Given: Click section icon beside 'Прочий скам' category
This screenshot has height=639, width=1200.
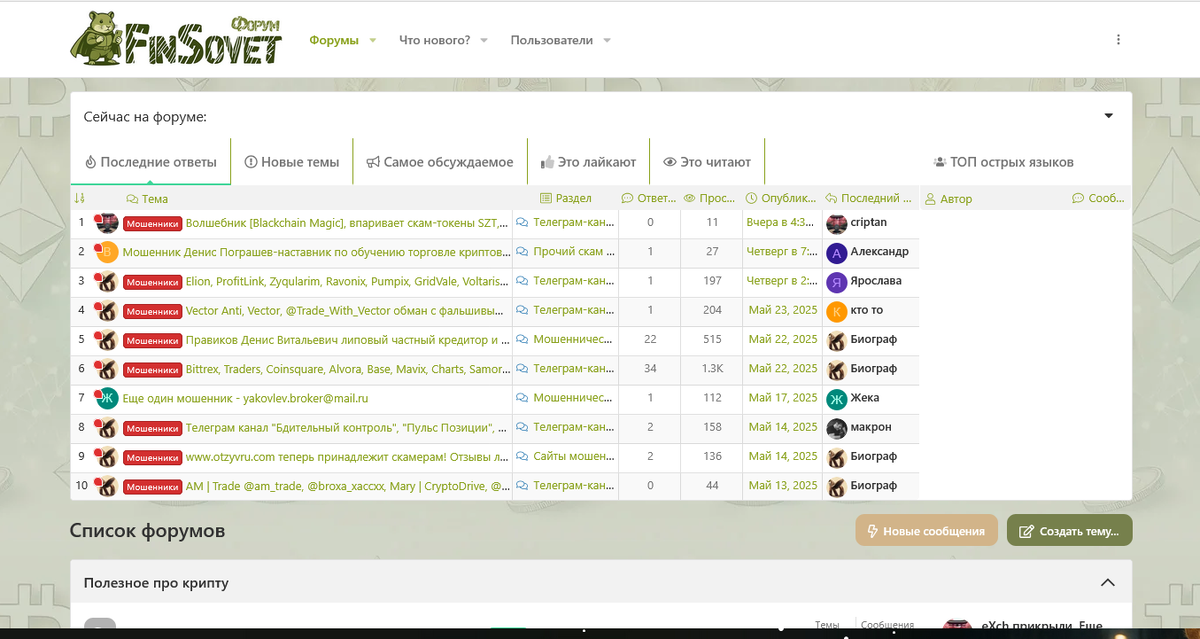Looking at the screenshot, I should tap(522, 252).
